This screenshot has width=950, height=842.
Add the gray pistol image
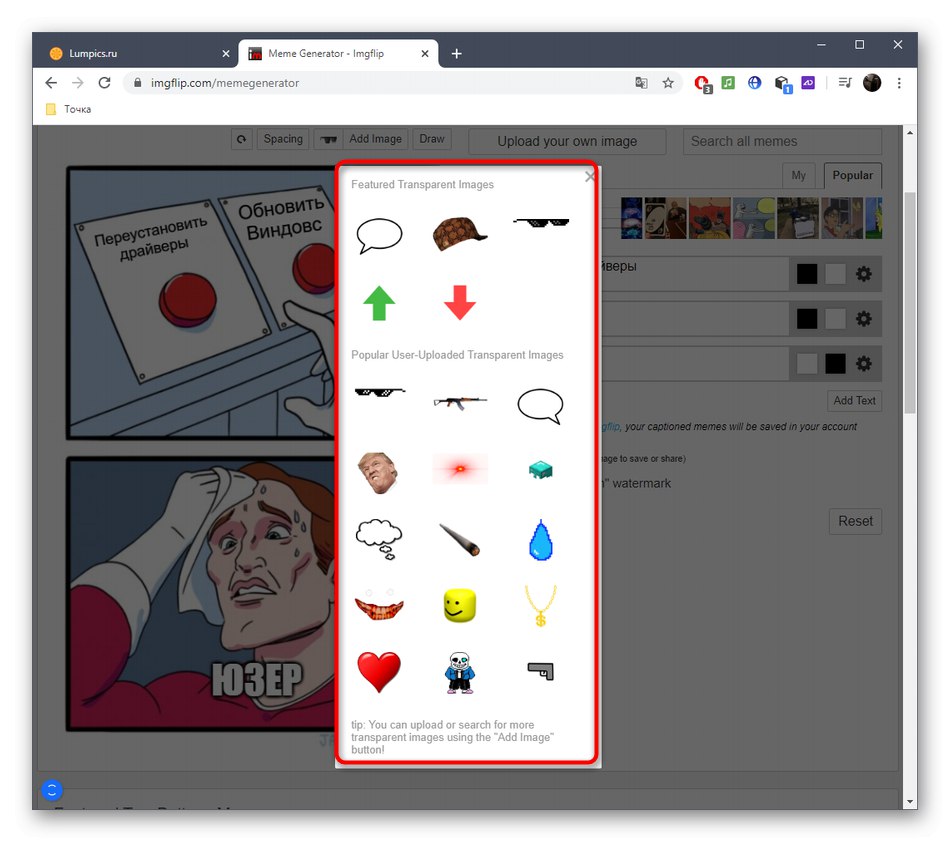[x=540, y=671]
